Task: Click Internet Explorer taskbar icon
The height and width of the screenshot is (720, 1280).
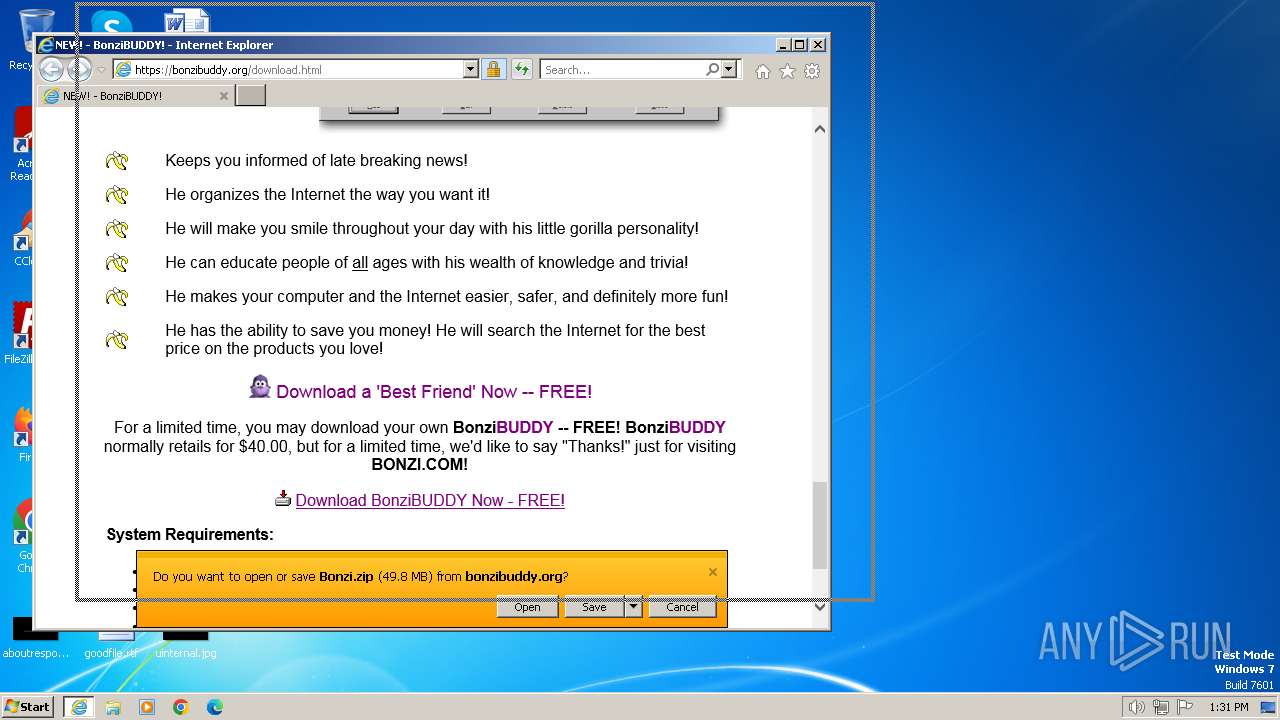Action: (x=79, y=707)
